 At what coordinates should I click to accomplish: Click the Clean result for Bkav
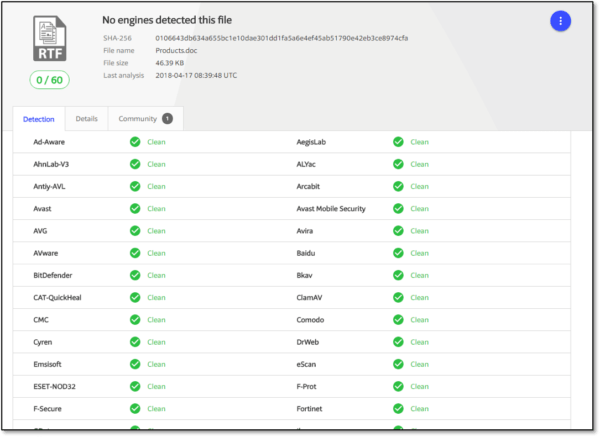click(419, 275)
